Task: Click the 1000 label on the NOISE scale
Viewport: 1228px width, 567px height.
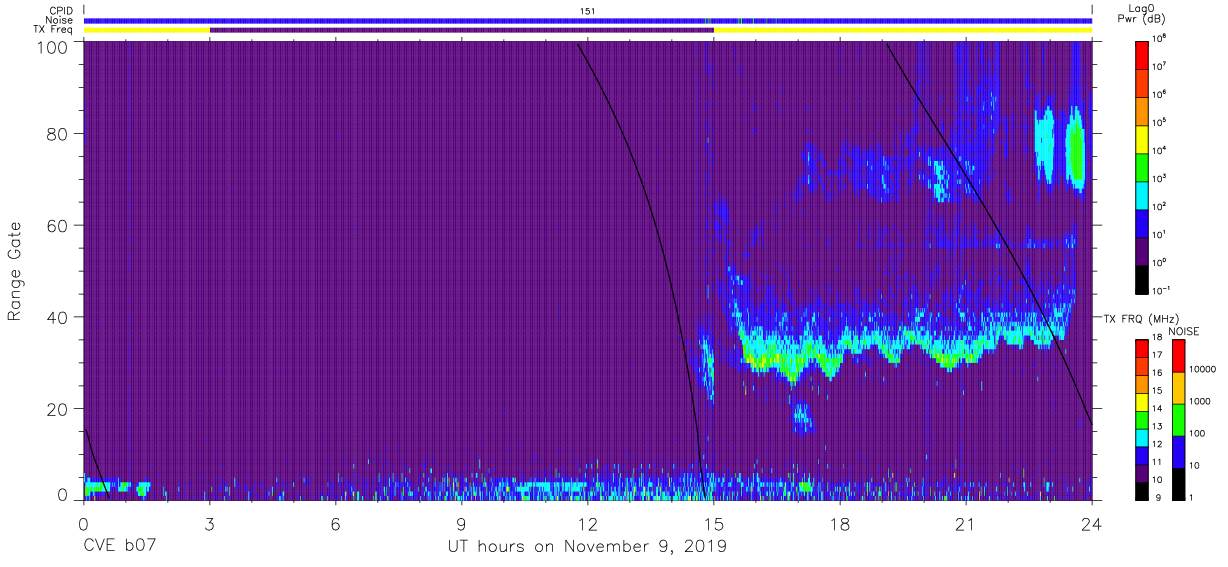Action: pos(1201,402)
